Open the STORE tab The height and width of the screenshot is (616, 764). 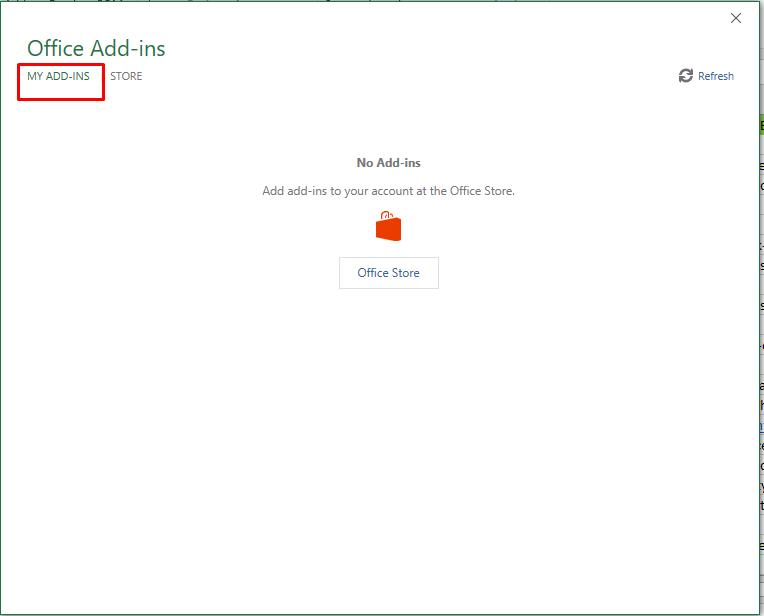point(126,76)
